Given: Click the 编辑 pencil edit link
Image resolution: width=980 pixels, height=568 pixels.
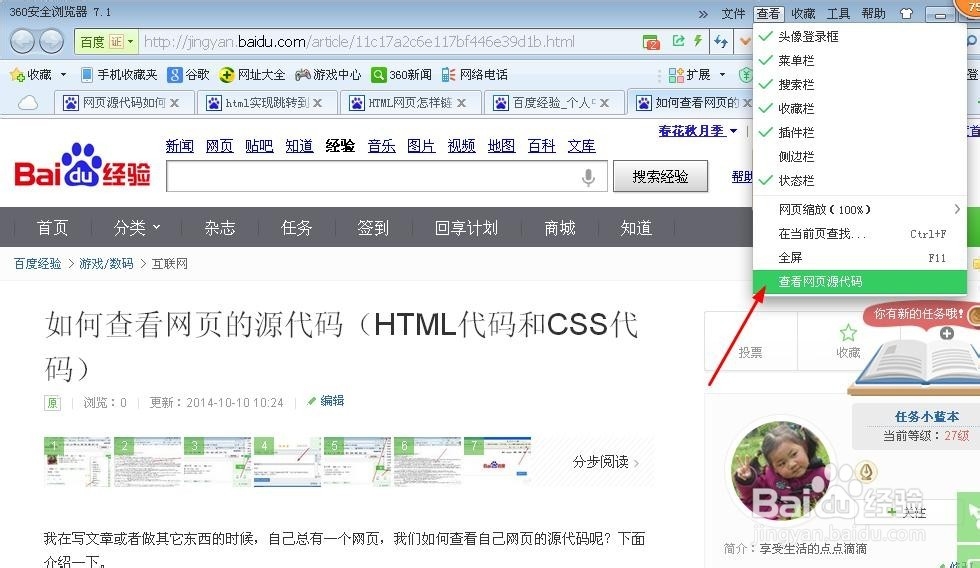Looking at the screenshot, I should 326,401.
